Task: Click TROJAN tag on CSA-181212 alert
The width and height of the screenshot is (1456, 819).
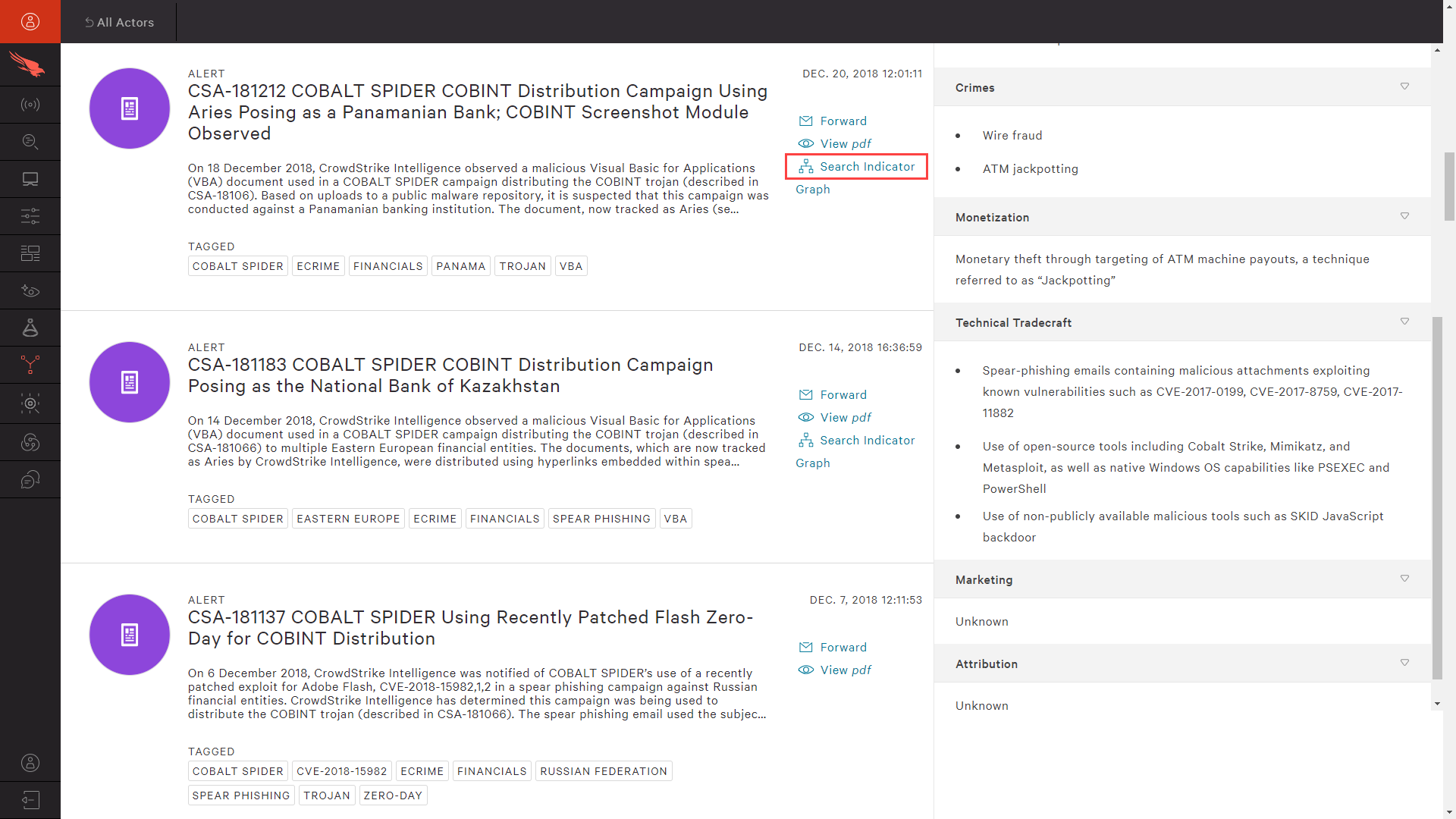Action: point(522,266)
